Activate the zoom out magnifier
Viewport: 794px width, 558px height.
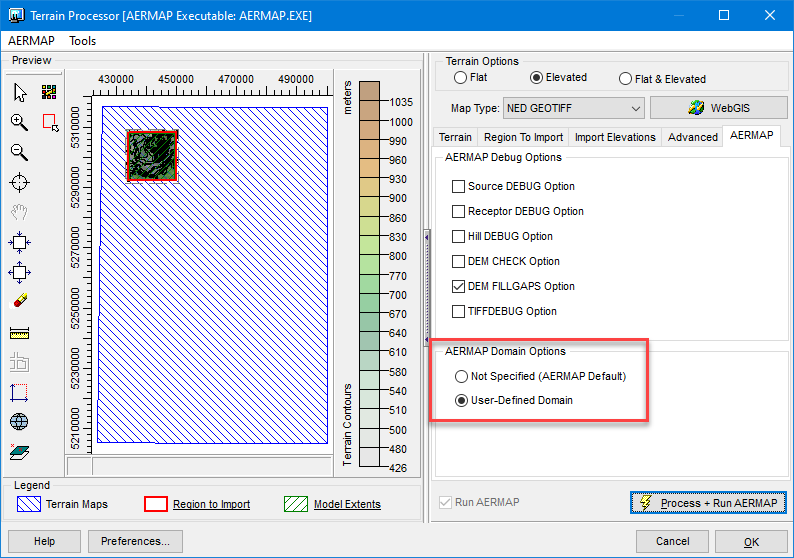[x=19, y=152]
